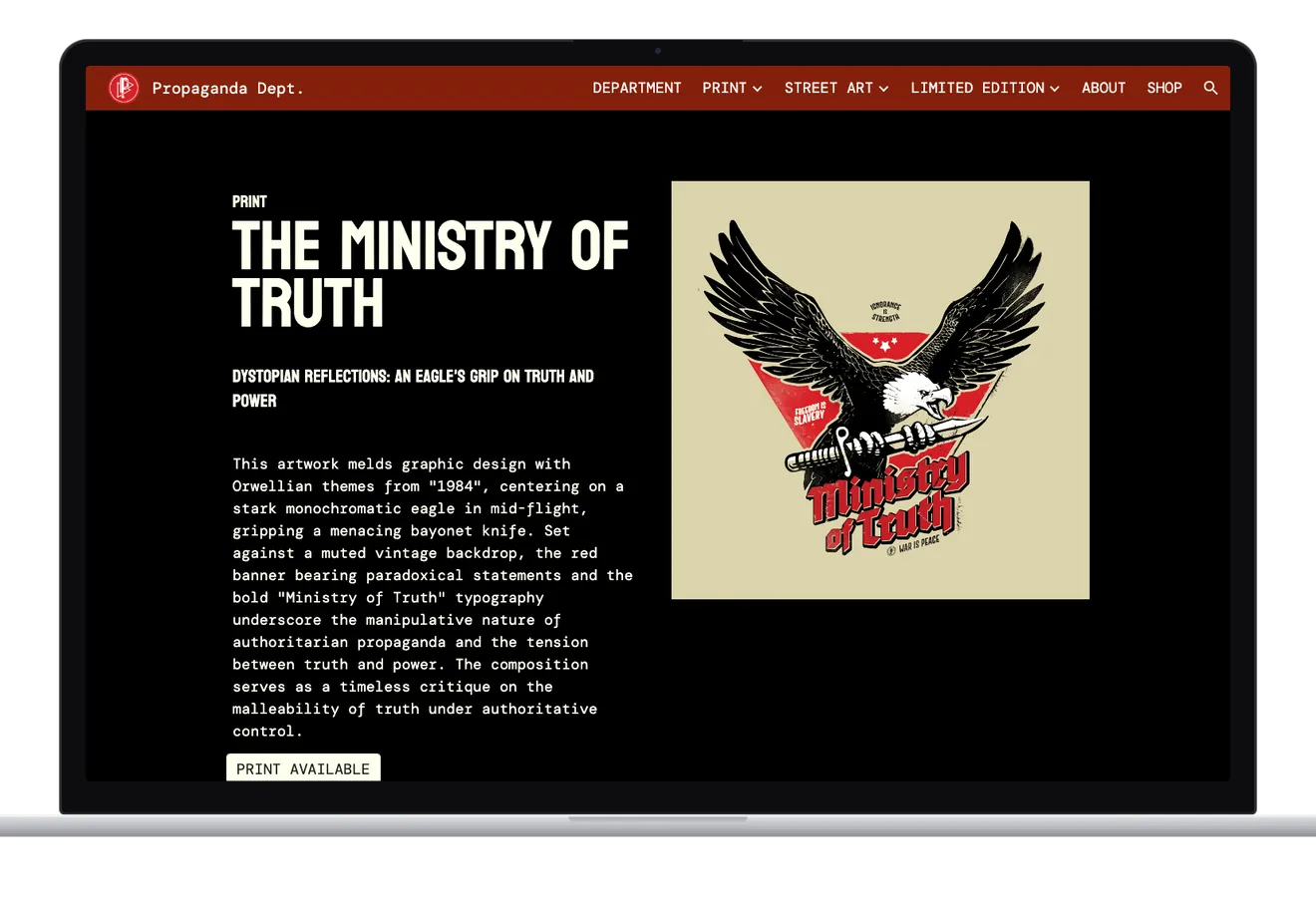The image size is (1316, 897).
Task: Select THE MINISTRY OF TRUTH heading
Action: [431, 275]
